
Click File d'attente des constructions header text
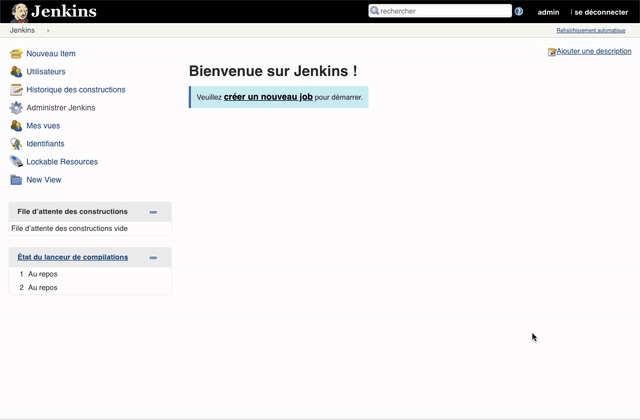point(72,211)
